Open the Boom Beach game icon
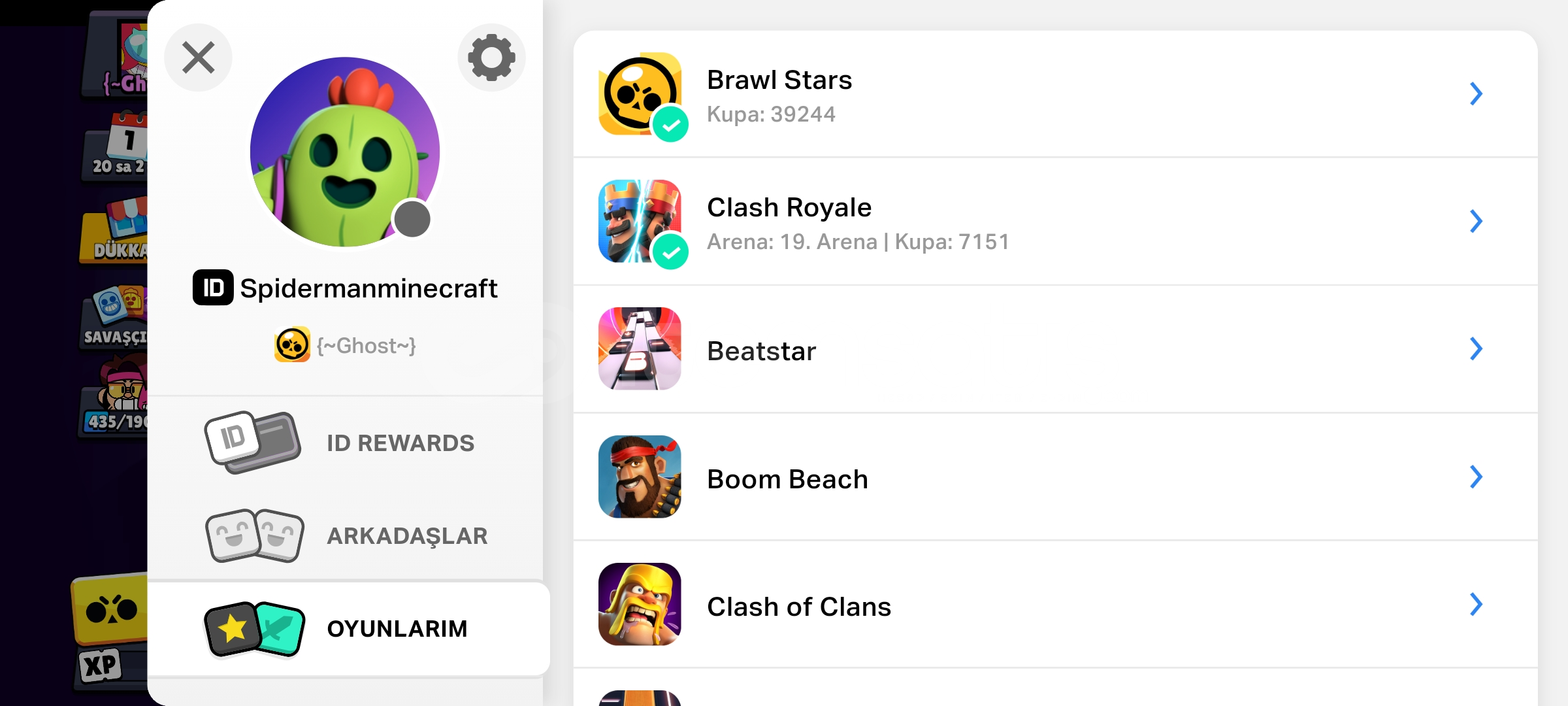The image size is (1568, 706). point(640,477)
